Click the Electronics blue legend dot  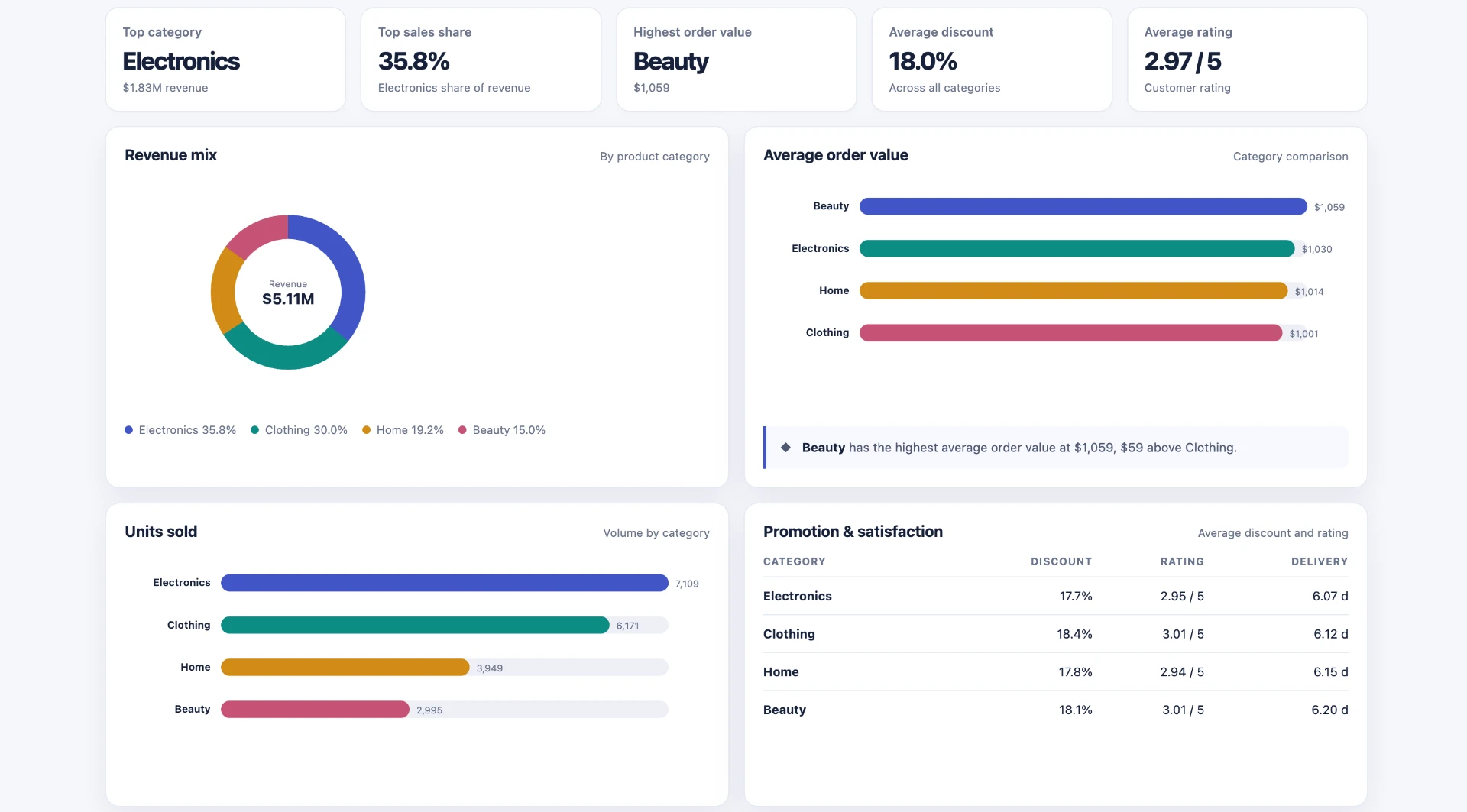tap(128, 430)
